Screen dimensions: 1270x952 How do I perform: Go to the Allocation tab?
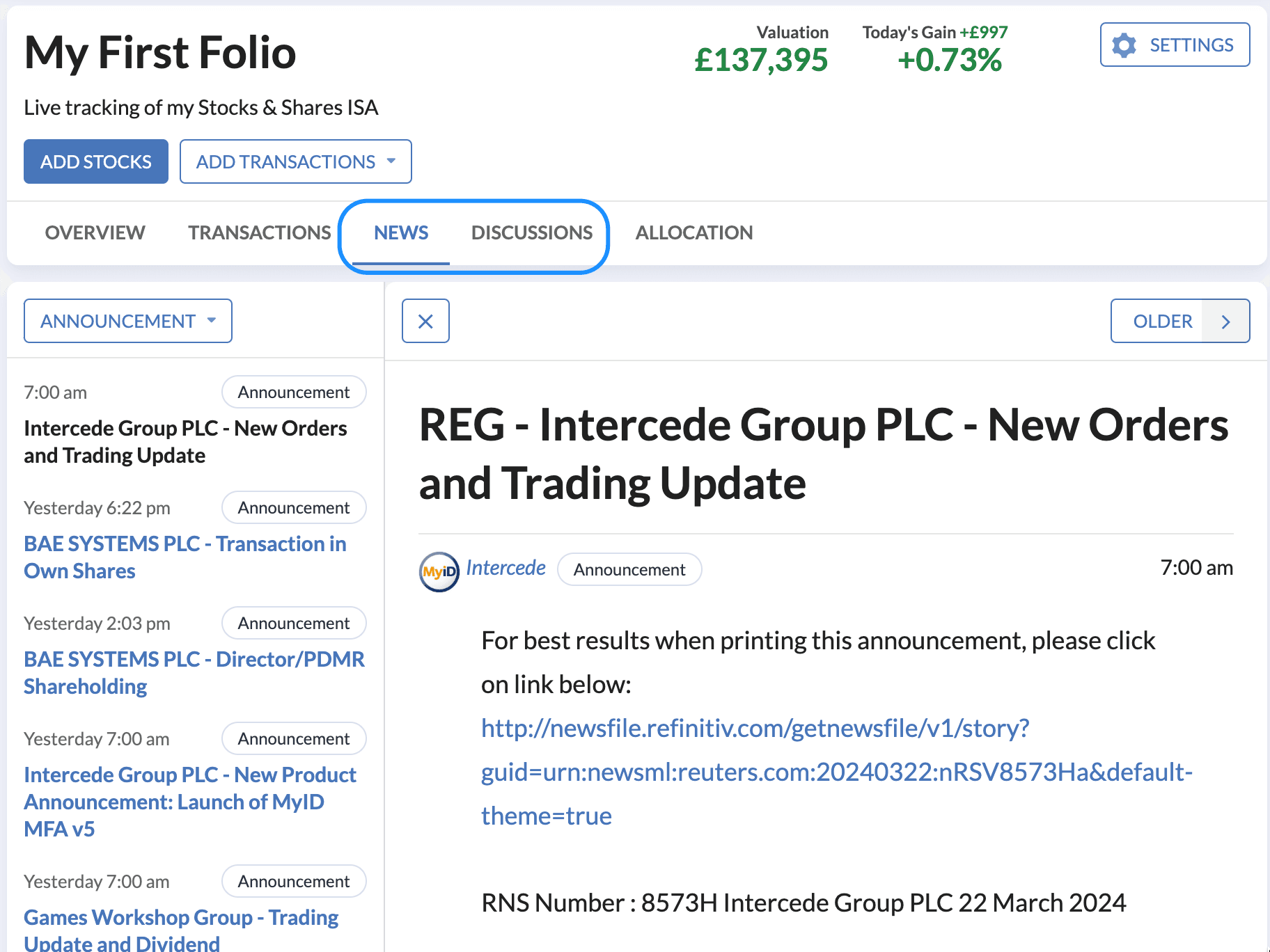693,232
